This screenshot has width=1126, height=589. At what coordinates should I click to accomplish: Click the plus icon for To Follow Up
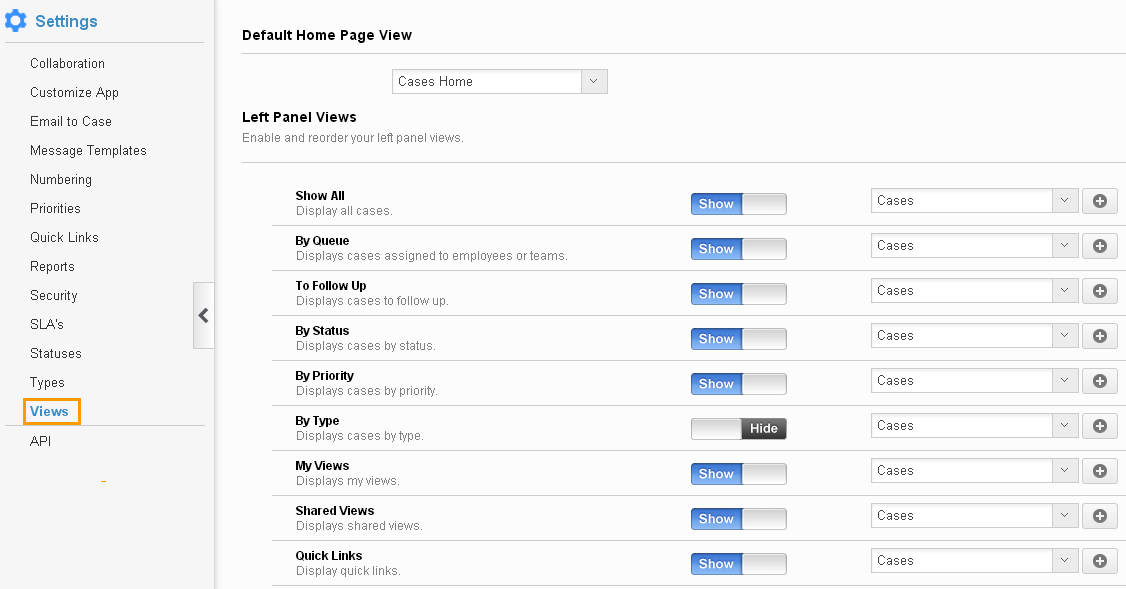click(1099, 291)
